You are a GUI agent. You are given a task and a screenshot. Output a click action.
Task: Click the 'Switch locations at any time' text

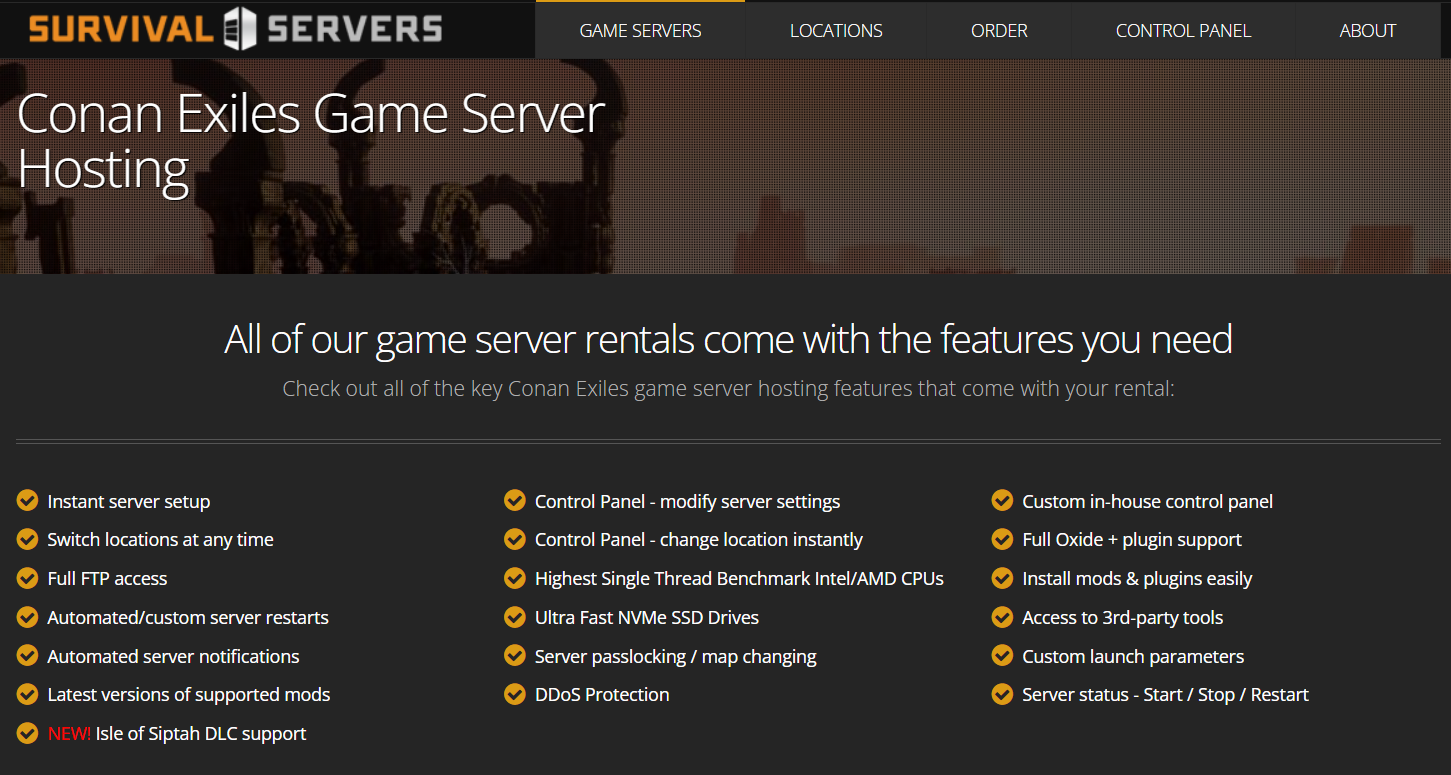[160, 540]
